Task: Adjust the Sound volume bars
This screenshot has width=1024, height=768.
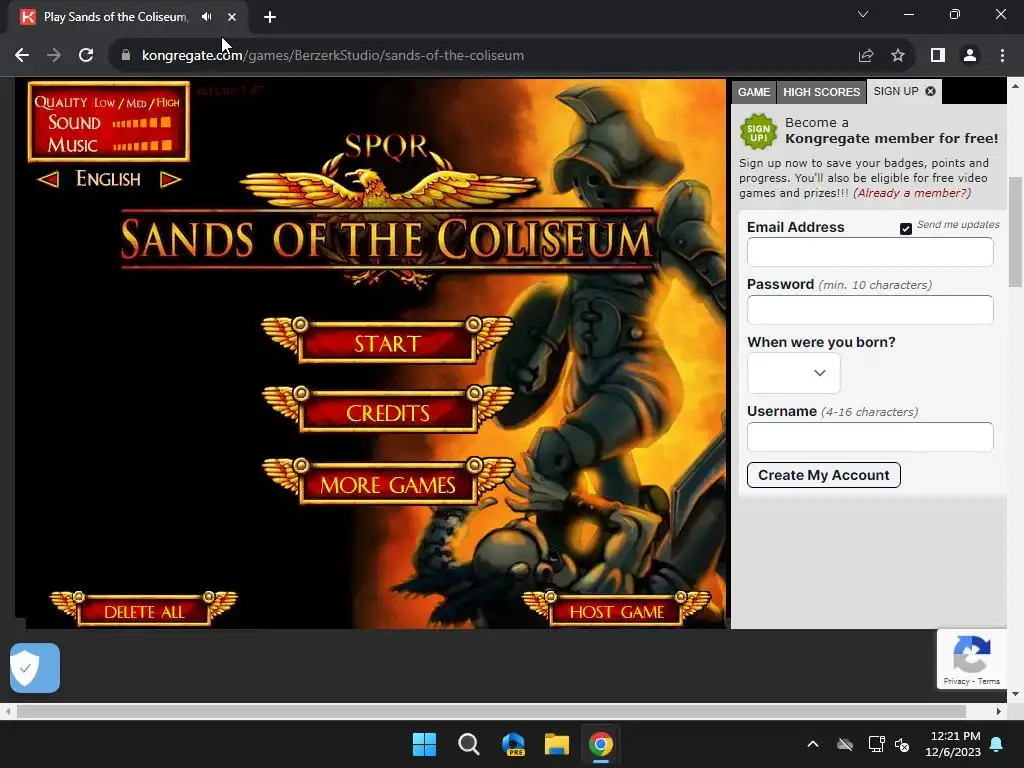Action: 142,123
